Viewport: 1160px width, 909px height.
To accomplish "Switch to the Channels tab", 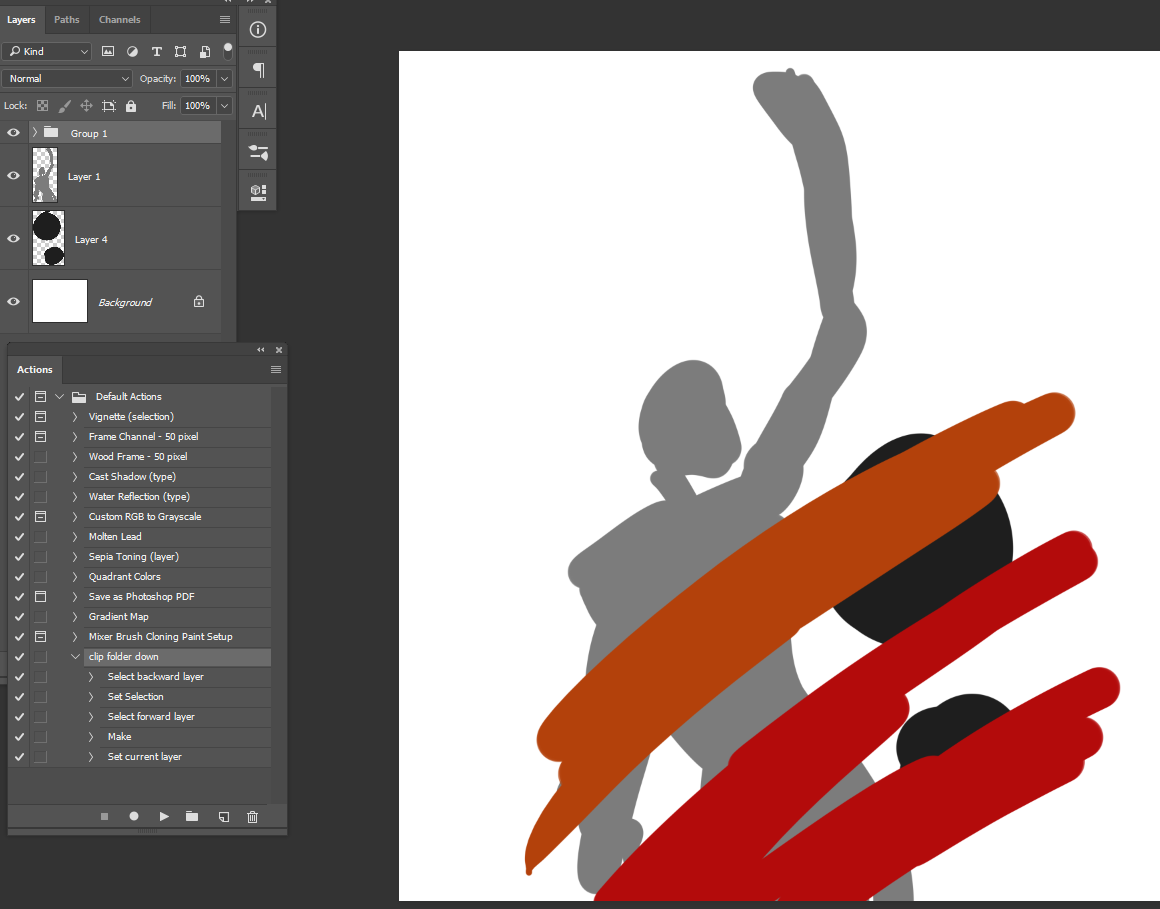I will click(119, 19).
